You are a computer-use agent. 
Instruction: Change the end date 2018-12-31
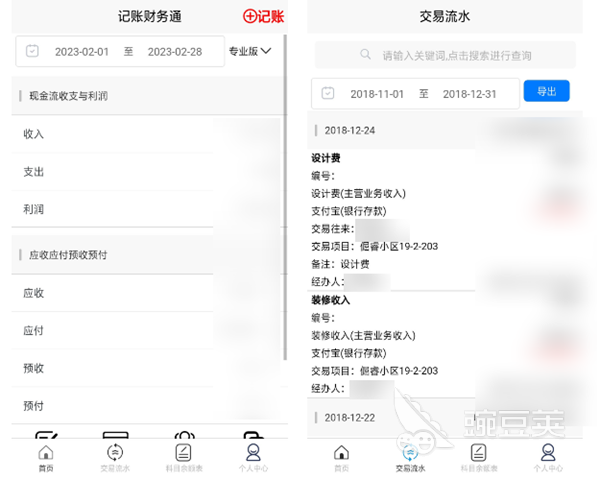click(x=470, y=93)
